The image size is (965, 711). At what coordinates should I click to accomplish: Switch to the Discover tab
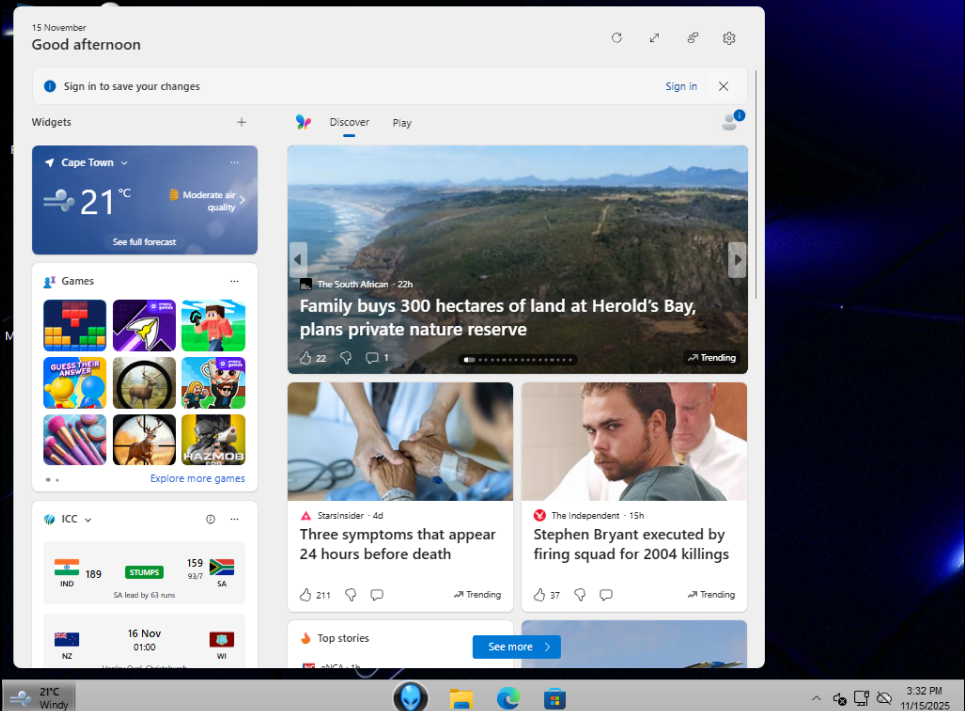pos(349,122)
